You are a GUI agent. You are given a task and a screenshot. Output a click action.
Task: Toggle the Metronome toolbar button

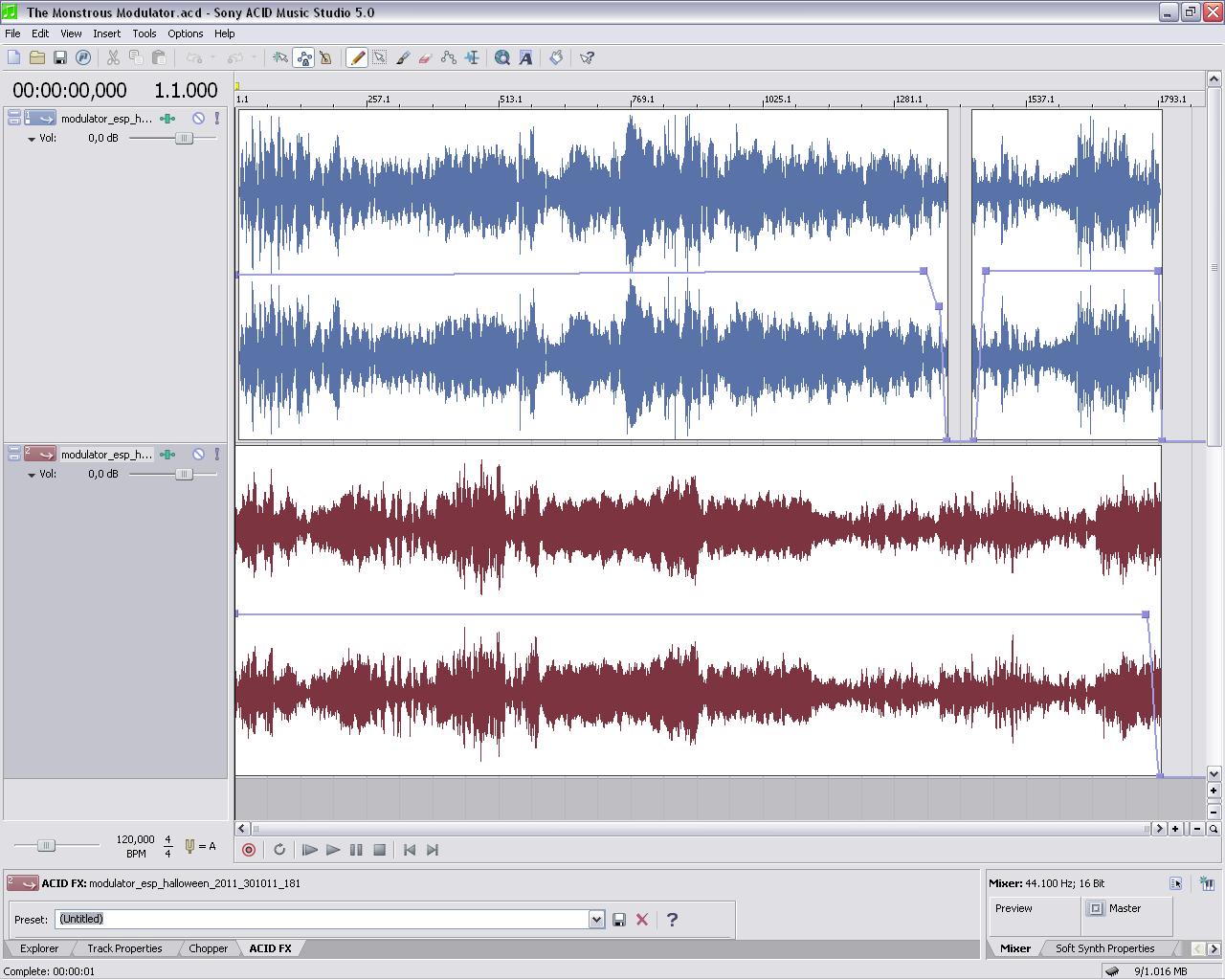[x=325, y=57]
